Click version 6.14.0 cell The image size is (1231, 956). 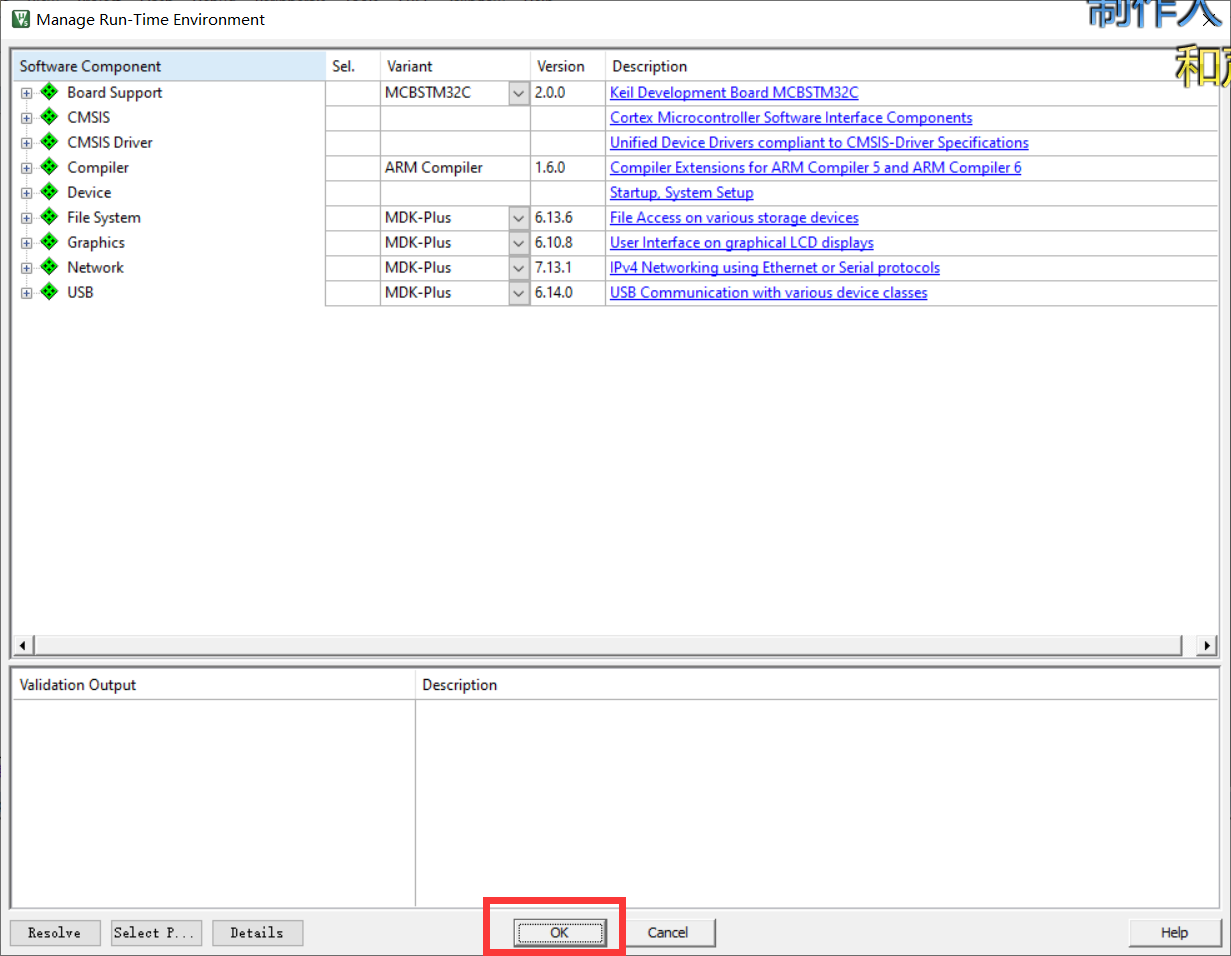coord(568,293)
